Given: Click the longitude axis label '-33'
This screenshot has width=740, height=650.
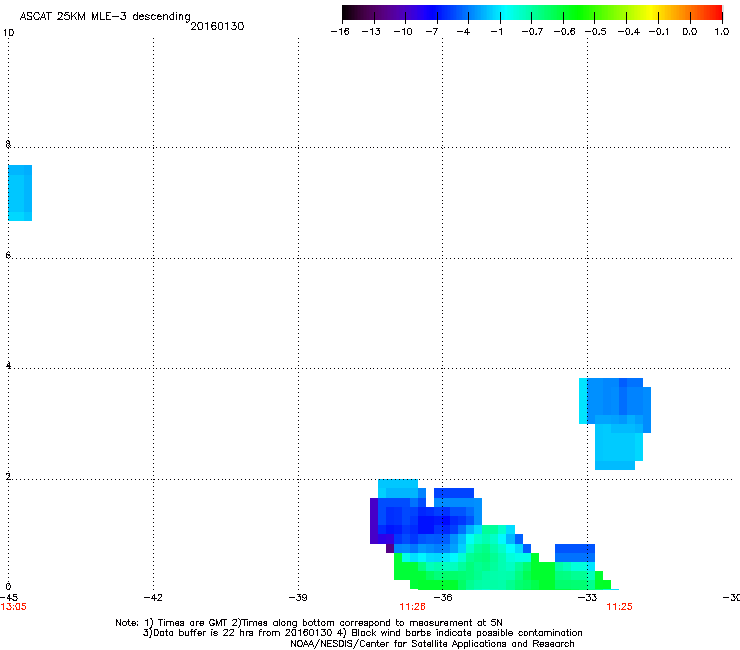Looking at the screenshot, I should tap(587, 598).
